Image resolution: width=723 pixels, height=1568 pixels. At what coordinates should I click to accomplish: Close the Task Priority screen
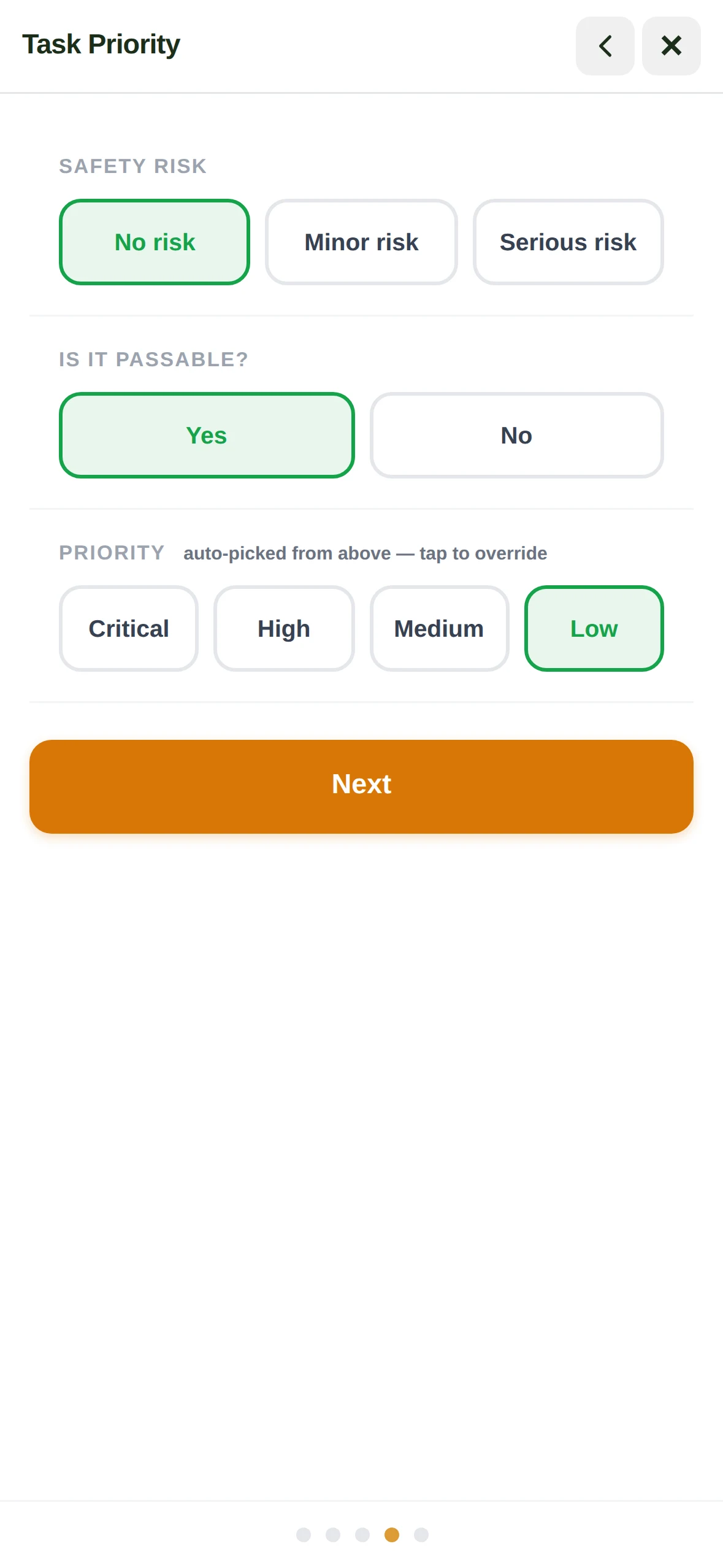pyautogui.click(x=671, y=46)
